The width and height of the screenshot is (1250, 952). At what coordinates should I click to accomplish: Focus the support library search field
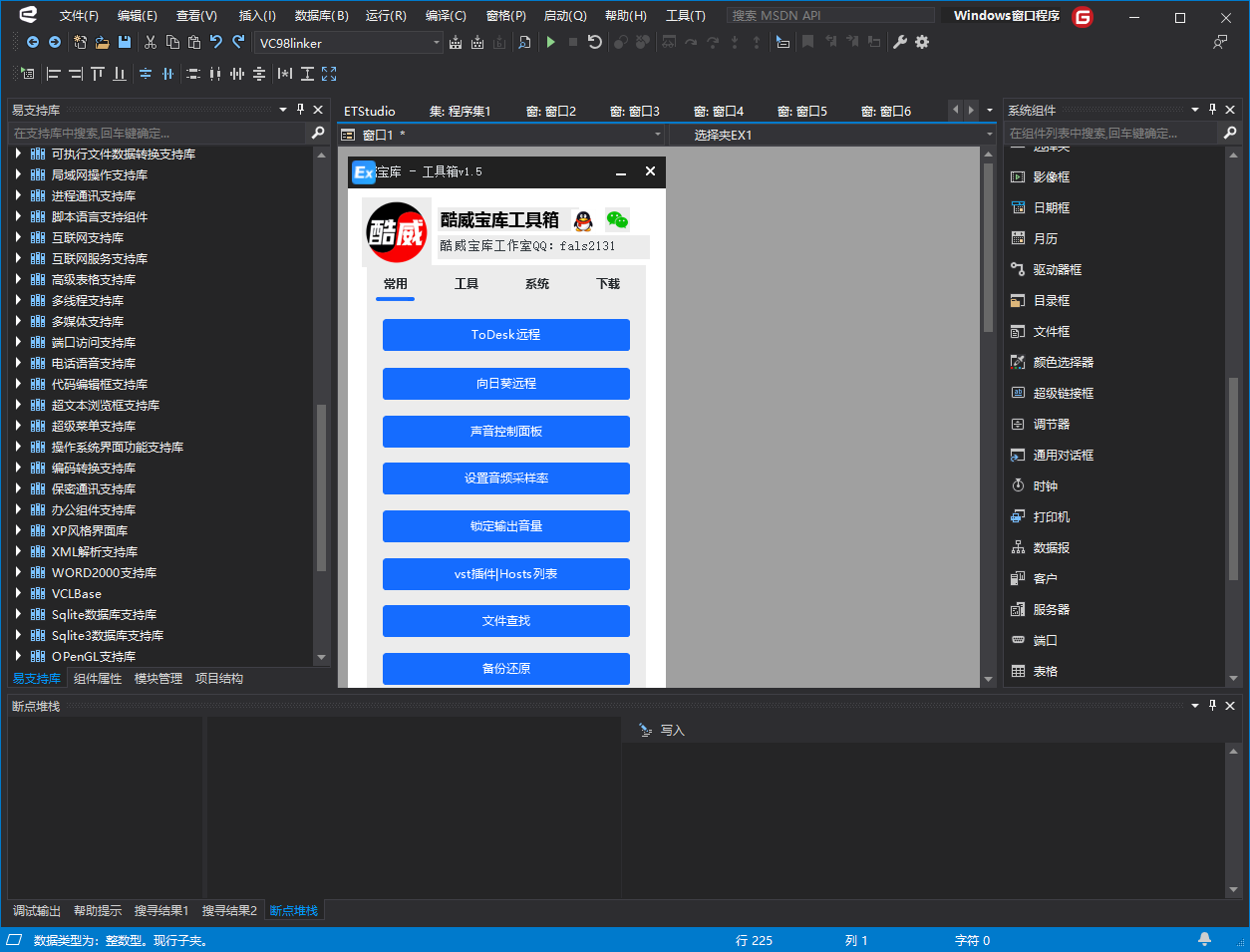pos(157,133)
